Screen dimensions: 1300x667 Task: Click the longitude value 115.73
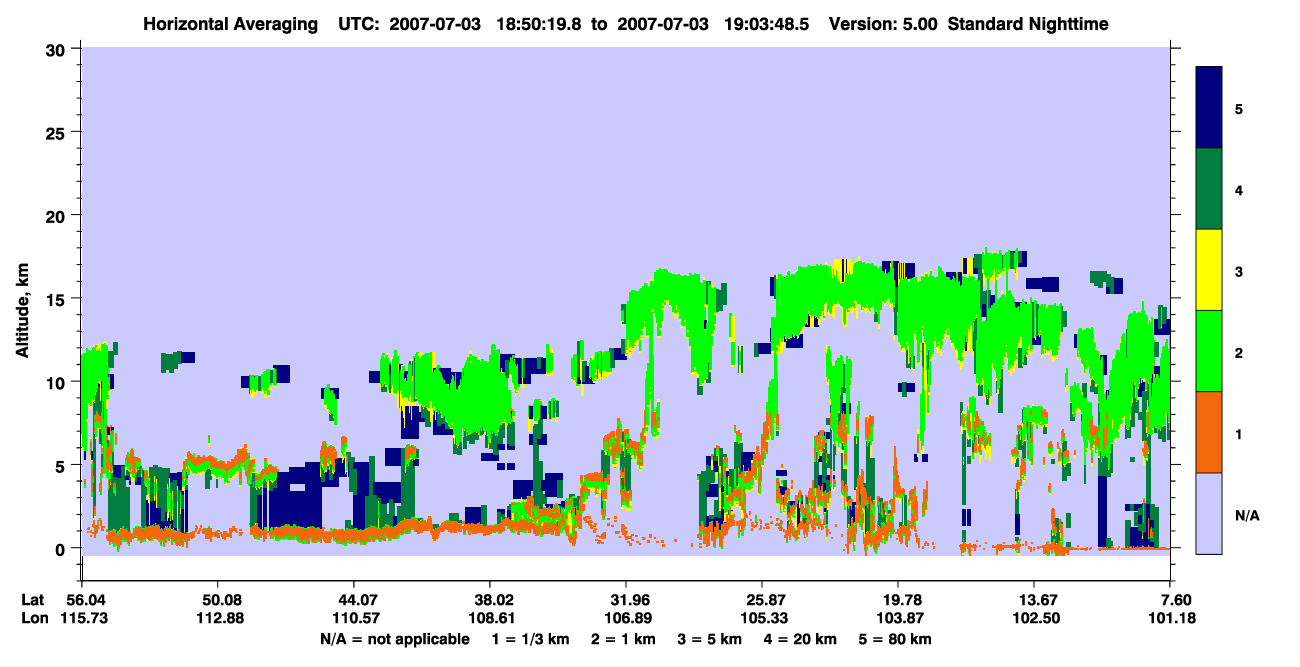[x=84, y=618]
